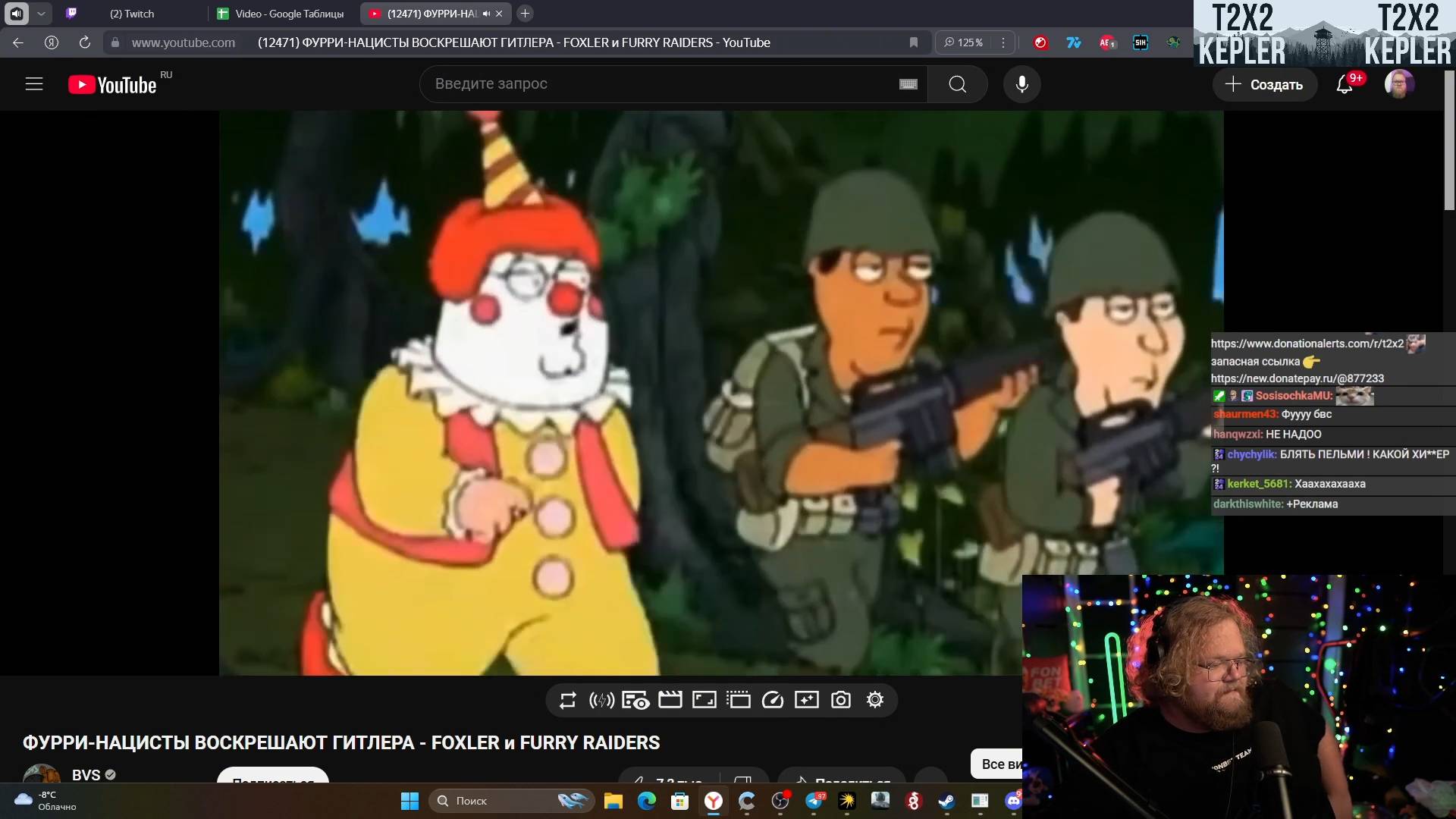Image resolution: width=1456 pixels, height=819 pixels.
Task: Click the video player frame
Action: point(720,393)
